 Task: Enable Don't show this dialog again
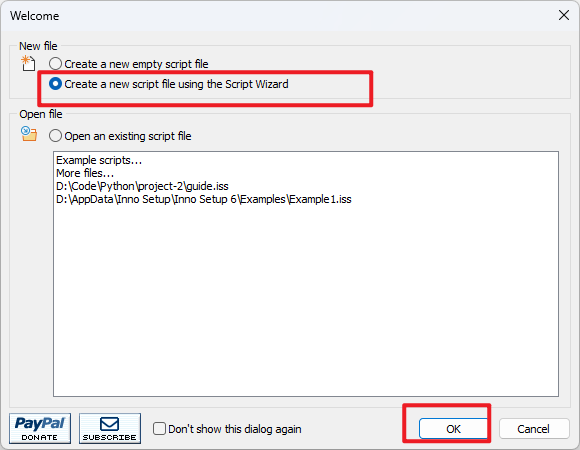click(x=159, y=429)
